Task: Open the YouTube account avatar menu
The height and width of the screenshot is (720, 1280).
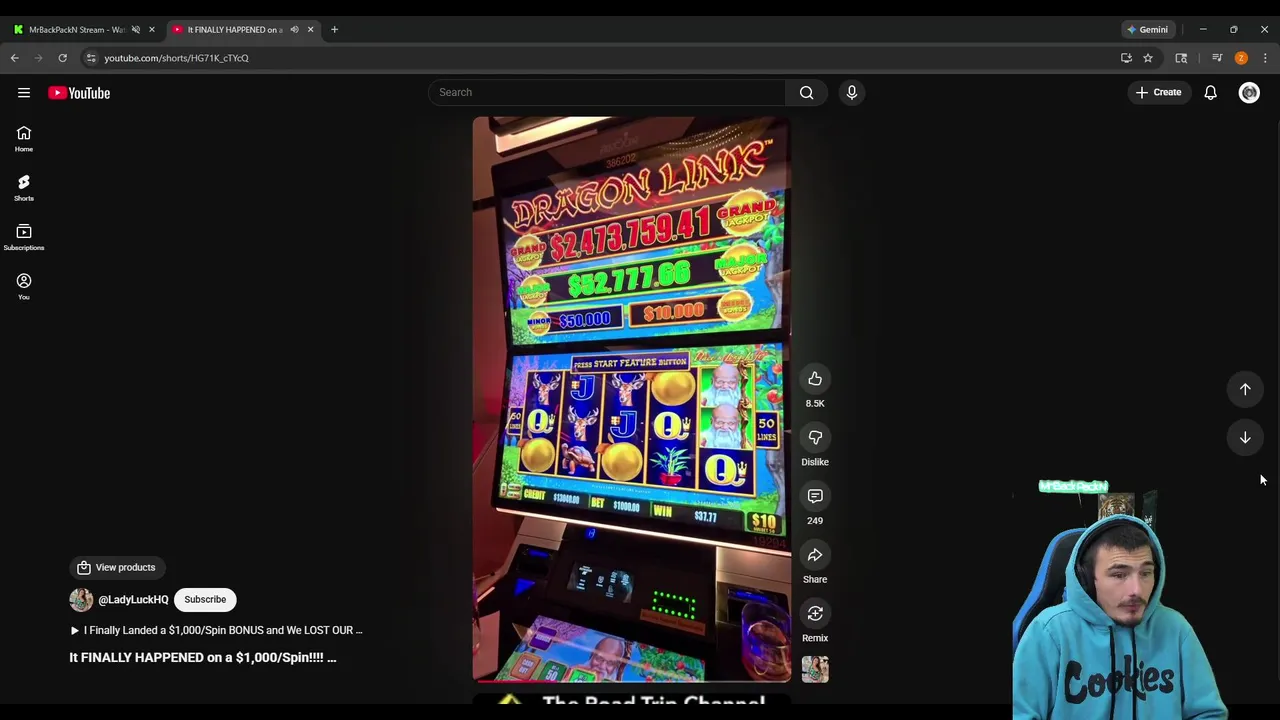Action: (x=1249, y=92)
